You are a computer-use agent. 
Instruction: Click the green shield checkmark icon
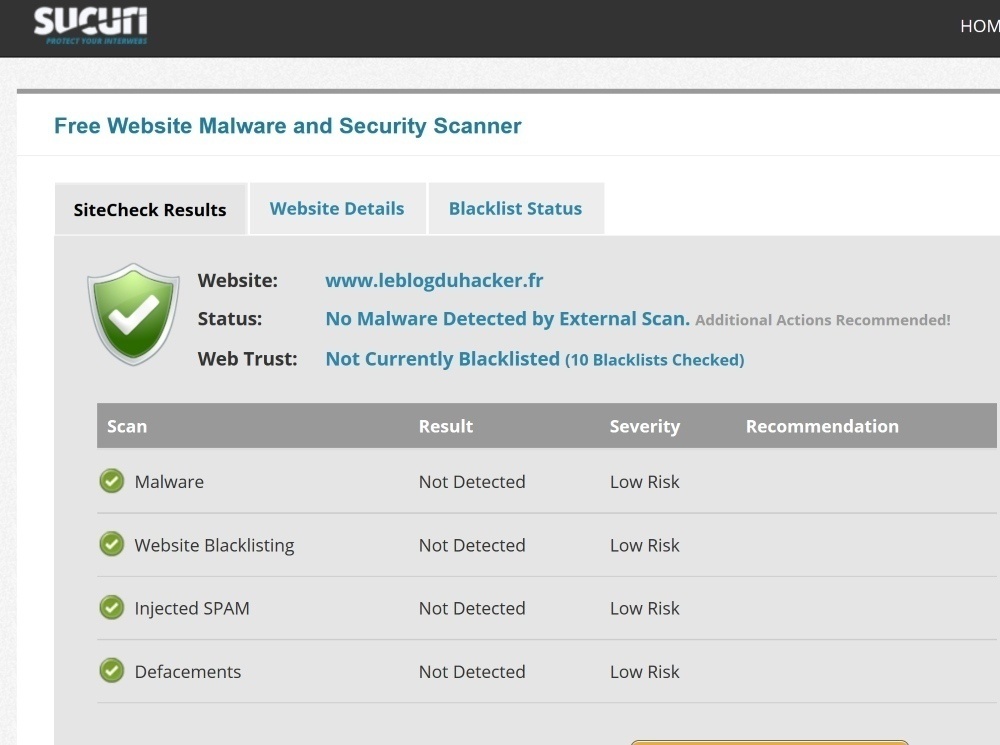click(x=133, y=314)
